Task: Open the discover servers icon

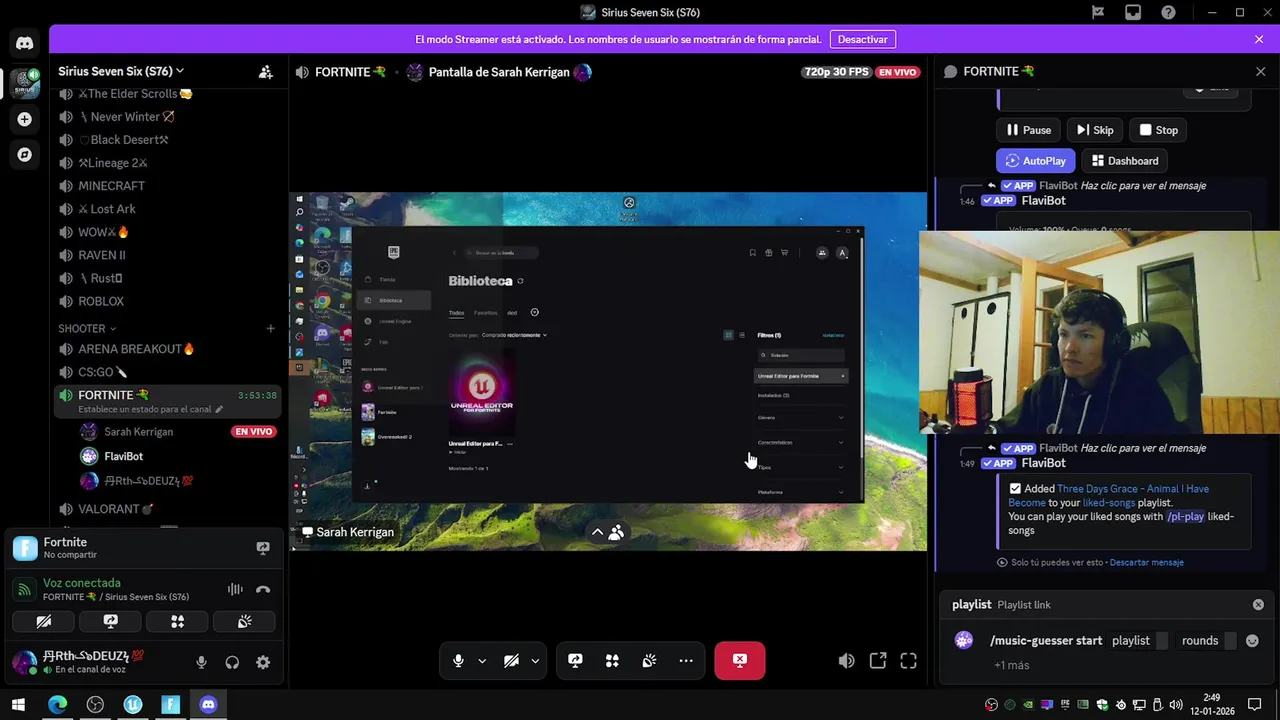Action: (x=24, y=155)
